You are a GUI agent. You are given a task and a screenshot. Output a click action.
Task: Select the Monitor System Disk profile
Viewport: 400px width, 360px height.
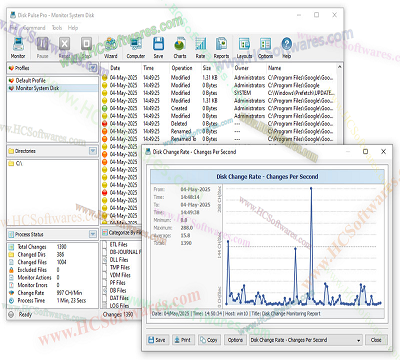[53, 88]
